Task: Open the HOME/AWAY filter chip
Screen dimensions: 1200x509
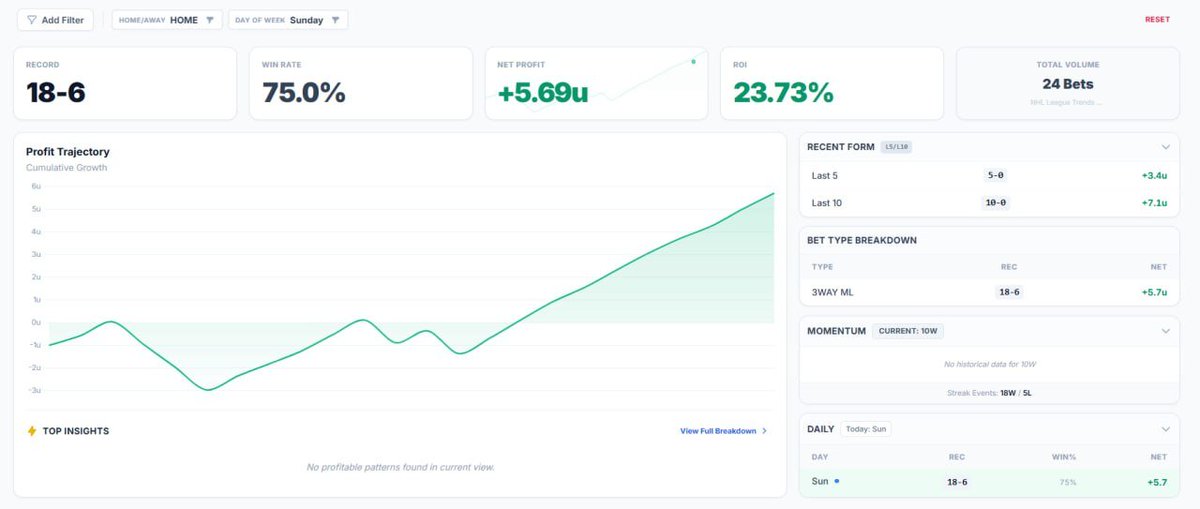Action: pyautogui.click(x=167, y=20)
